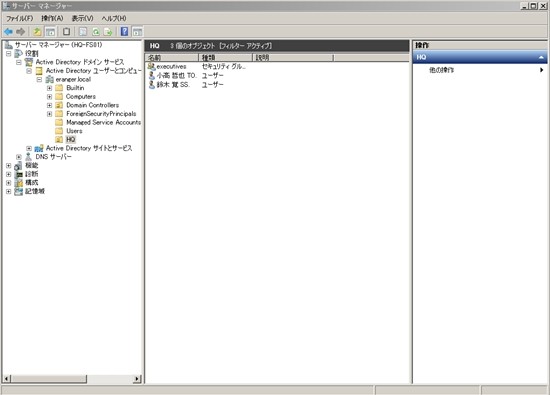
Task: Sort by the 種類 column header
Action: click(226, 58)
